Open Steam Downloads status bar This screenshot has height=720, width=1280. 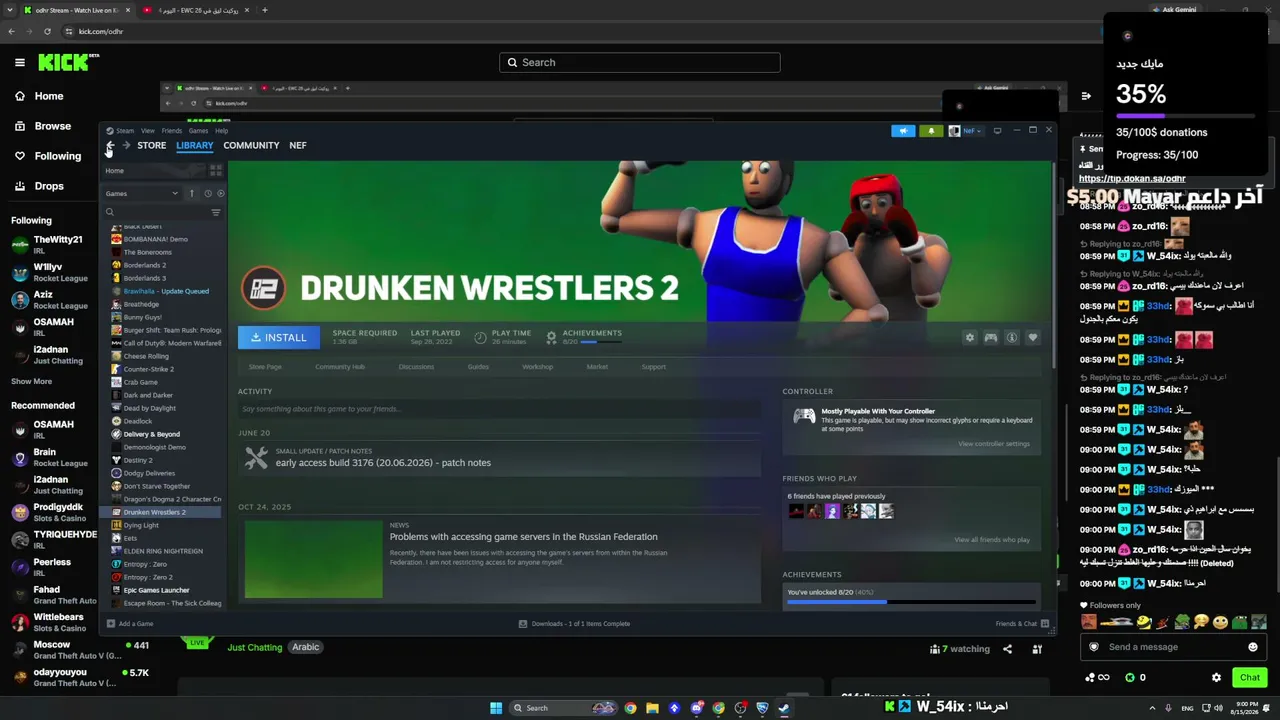click(574, 624)
